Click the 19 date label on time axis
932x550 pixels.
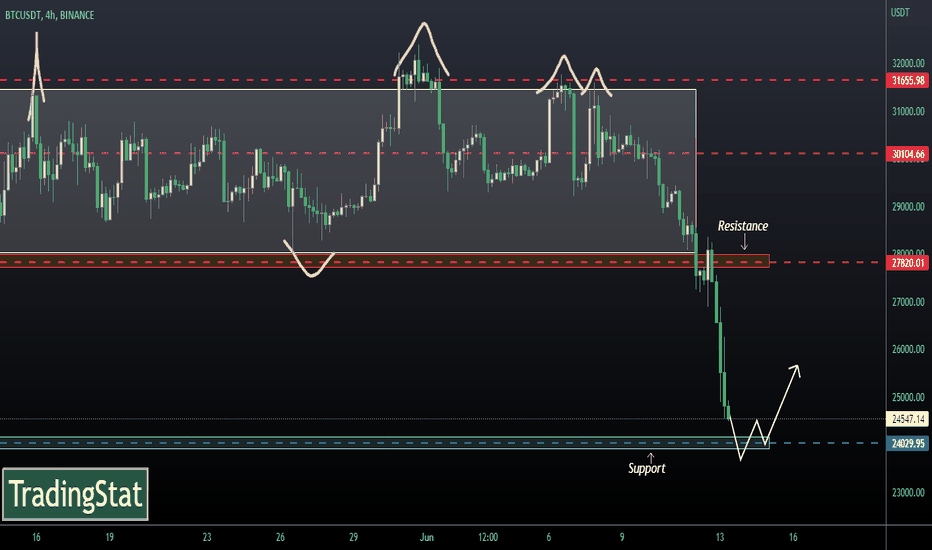109,538
